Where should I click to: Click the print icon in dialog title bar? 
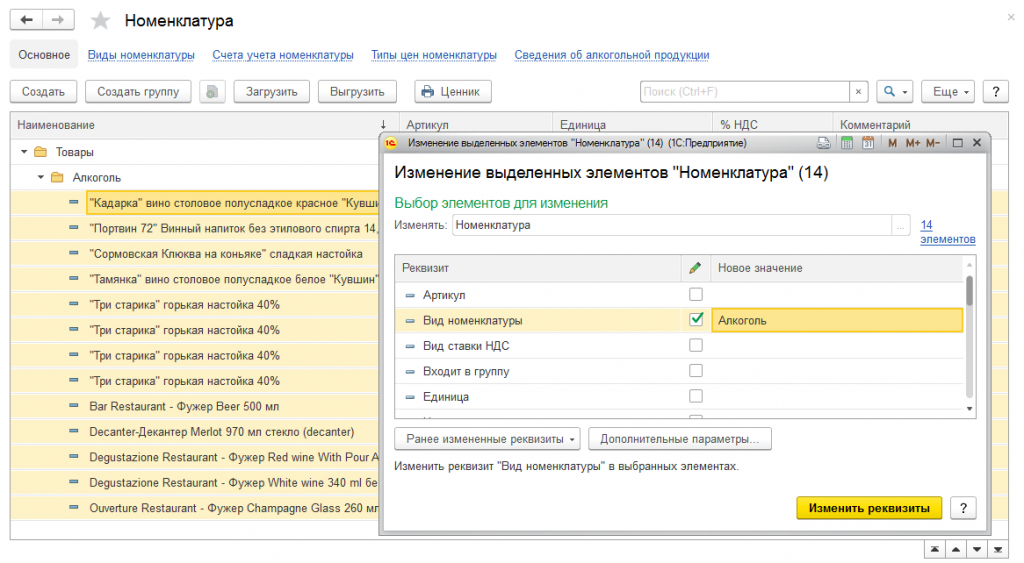pos(824,144)
